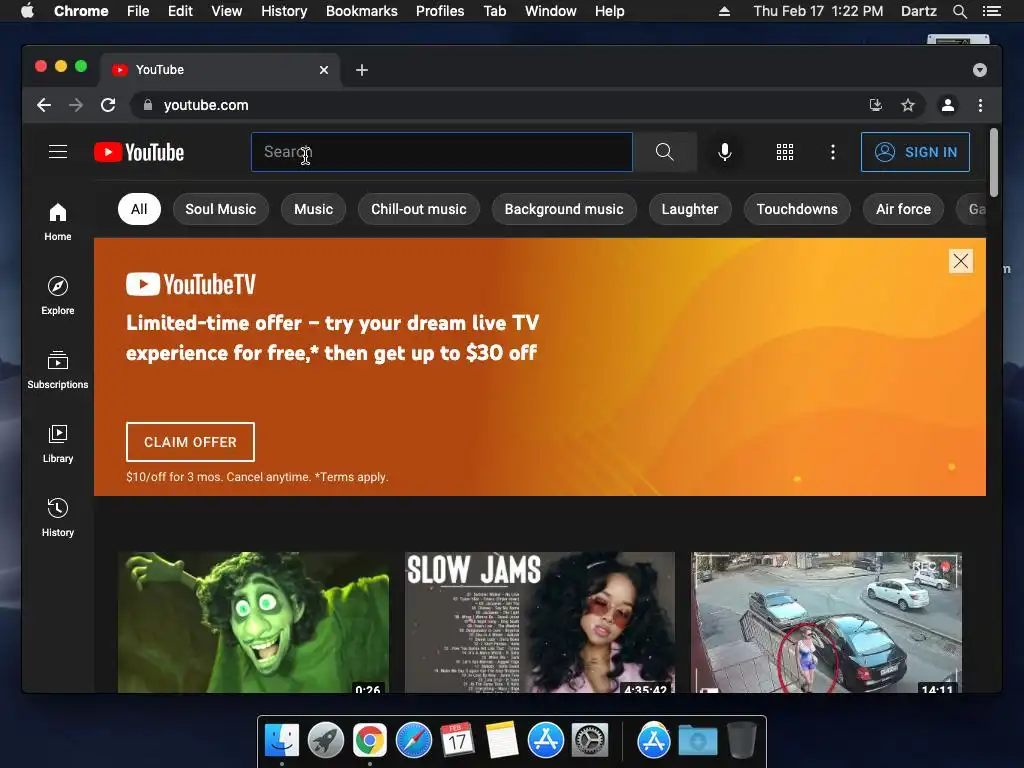1024x768 pixels.
Task: Open Trash from the Dock
Action: [x=741, y=740]
